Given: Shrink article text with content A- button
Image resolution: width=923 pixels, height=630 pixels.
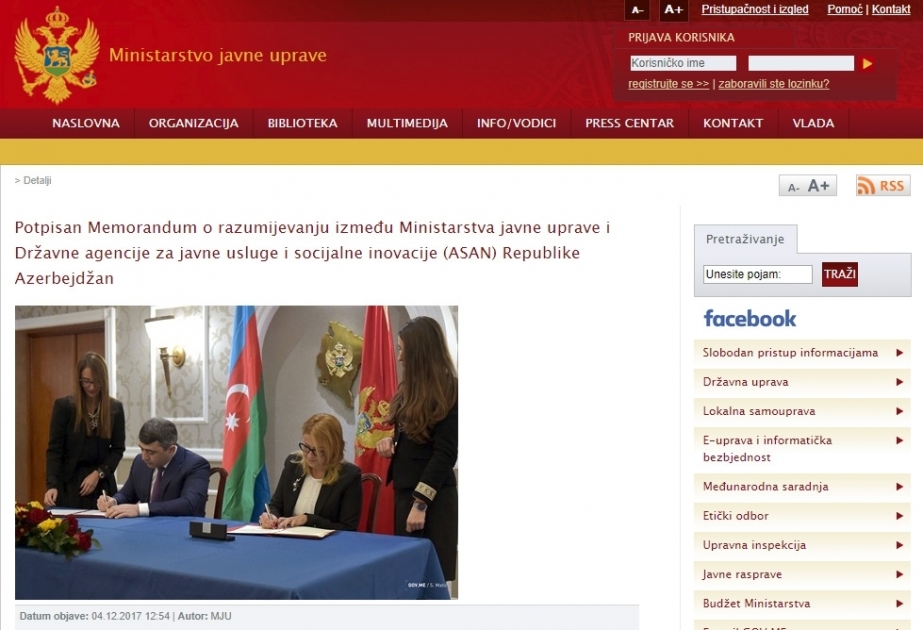Looking at the screenshot, I should point(793,187).
